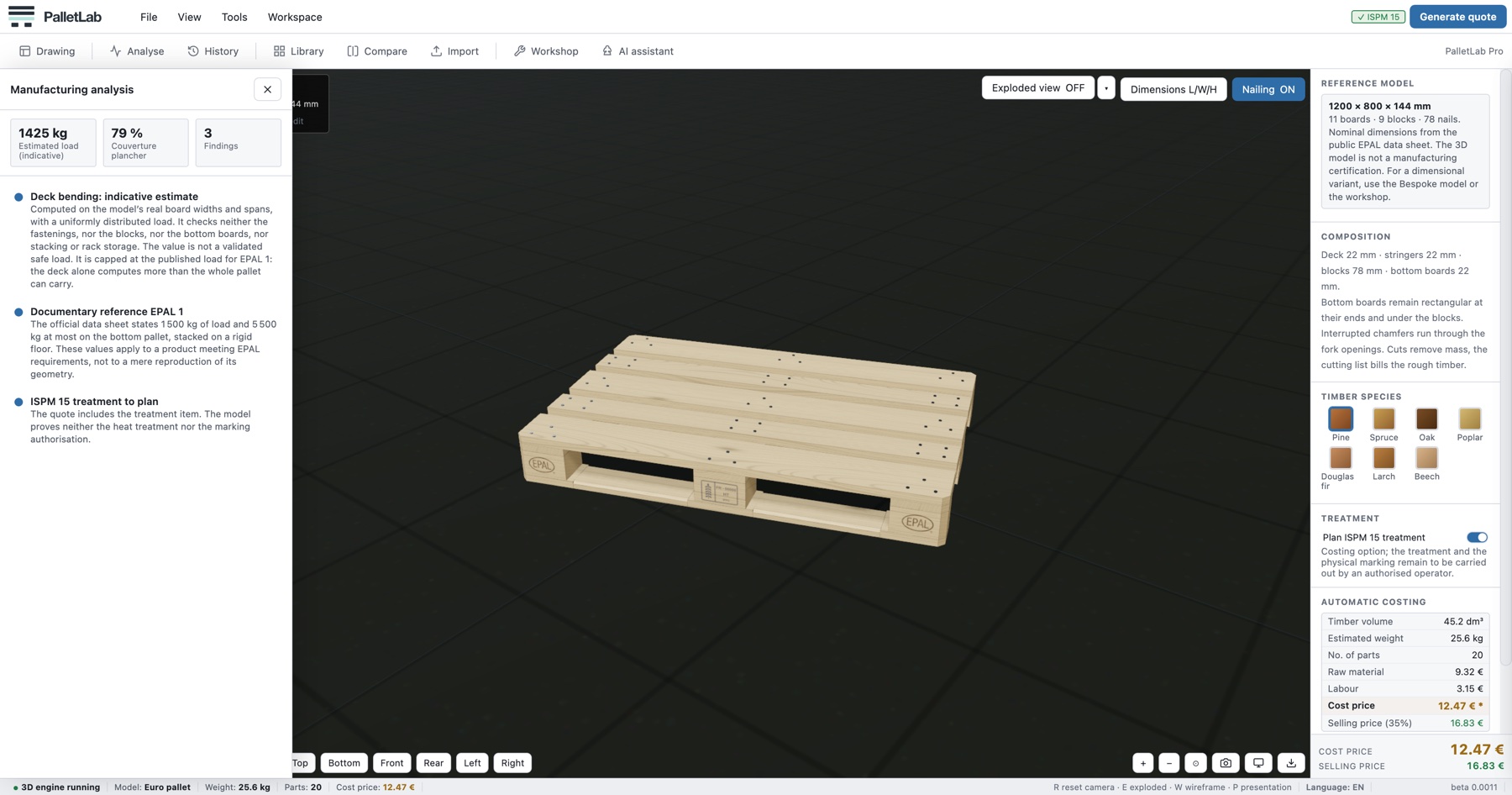The width and height of the screenshot is (1512, 795).
Task: Open the Exploded view dropdown arrow
Action: (1106, 87)
